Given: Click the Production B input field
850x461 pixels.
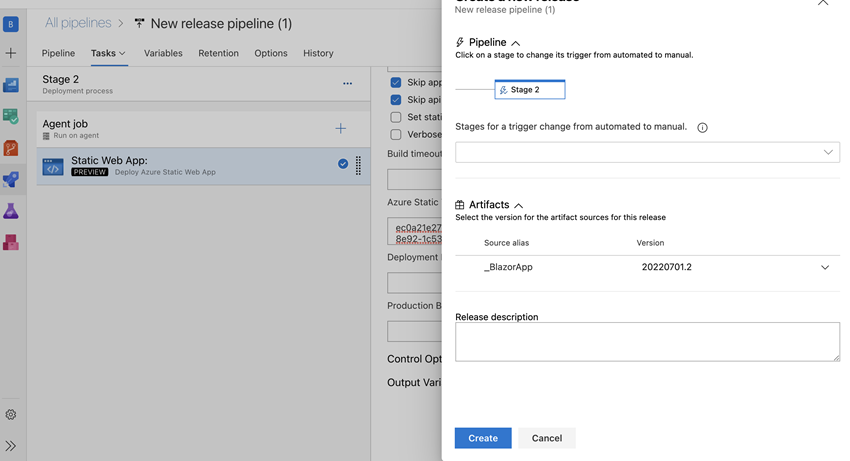Looking at the screenshot, I should (415, 331).
